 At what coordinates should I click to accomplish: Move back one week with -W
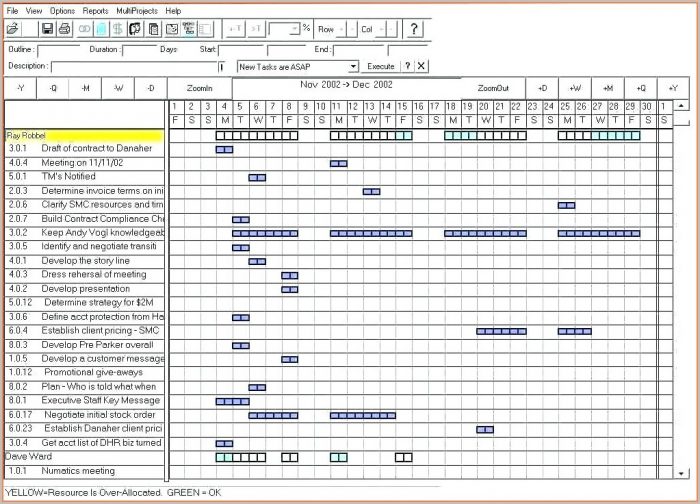coord(118,88)
